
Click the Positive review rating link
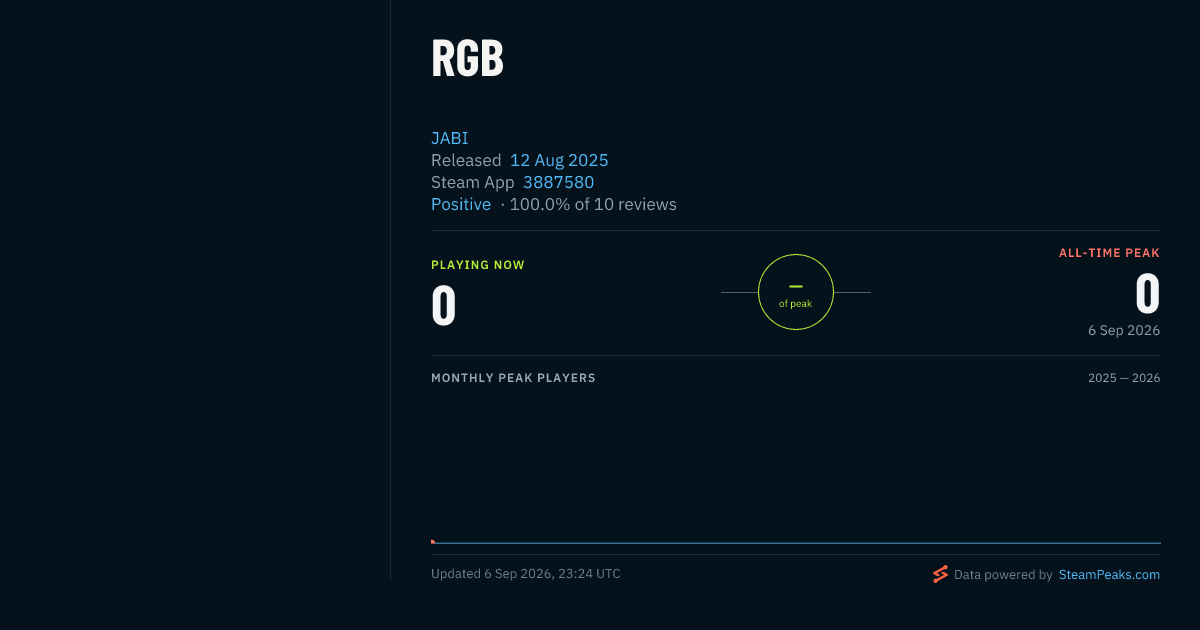461,204
